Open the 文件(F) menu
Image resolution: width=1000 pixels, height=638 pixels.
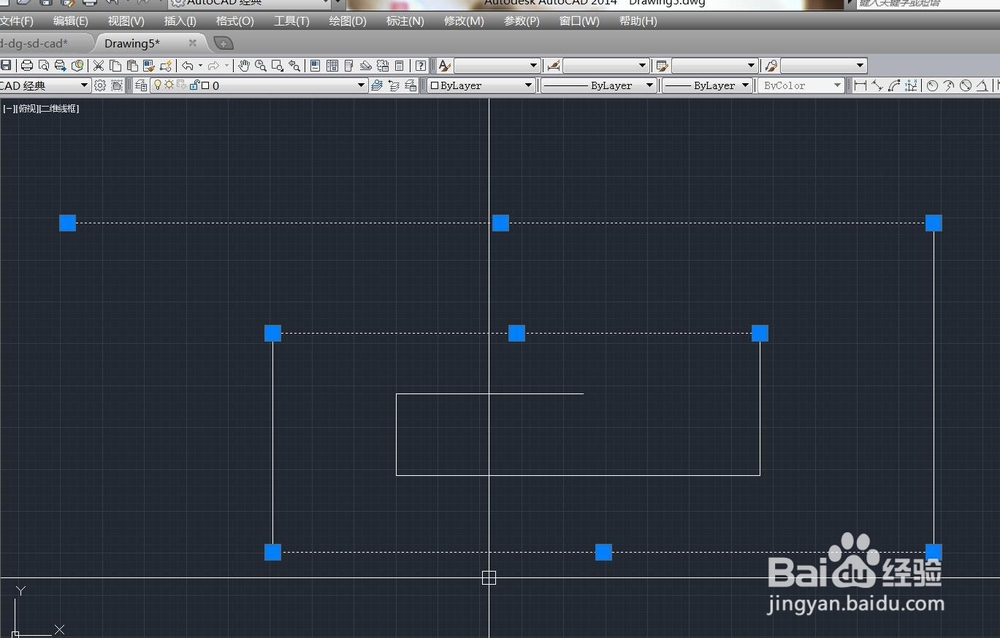pos(16,21)
